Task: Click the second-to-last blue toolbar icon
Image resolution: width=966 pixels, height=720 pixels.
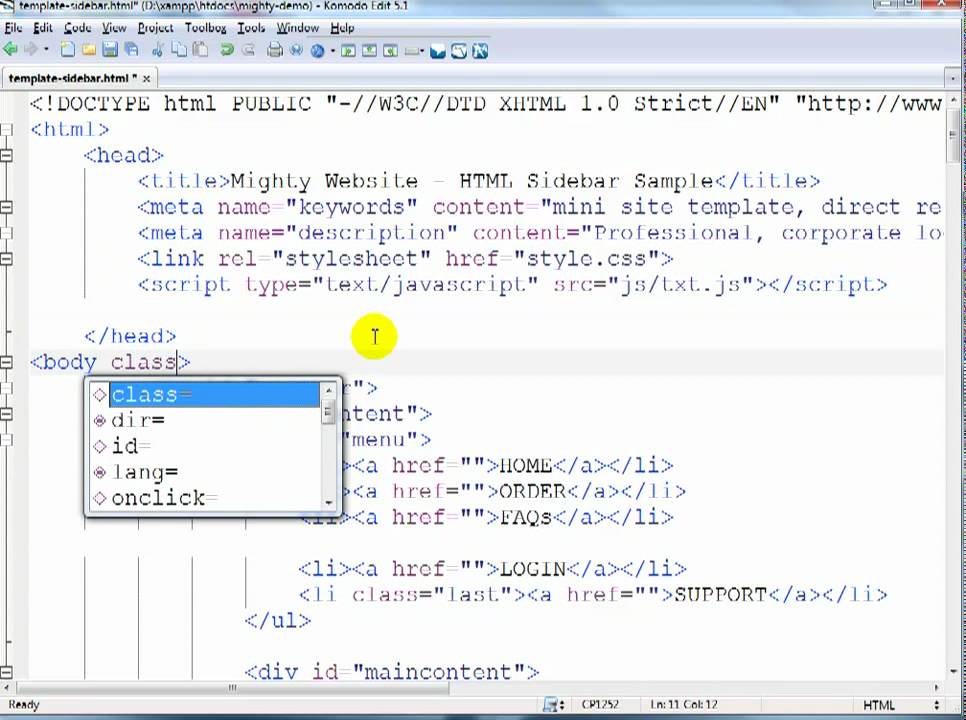Action: pyautogui.click(x=459, y=51)
